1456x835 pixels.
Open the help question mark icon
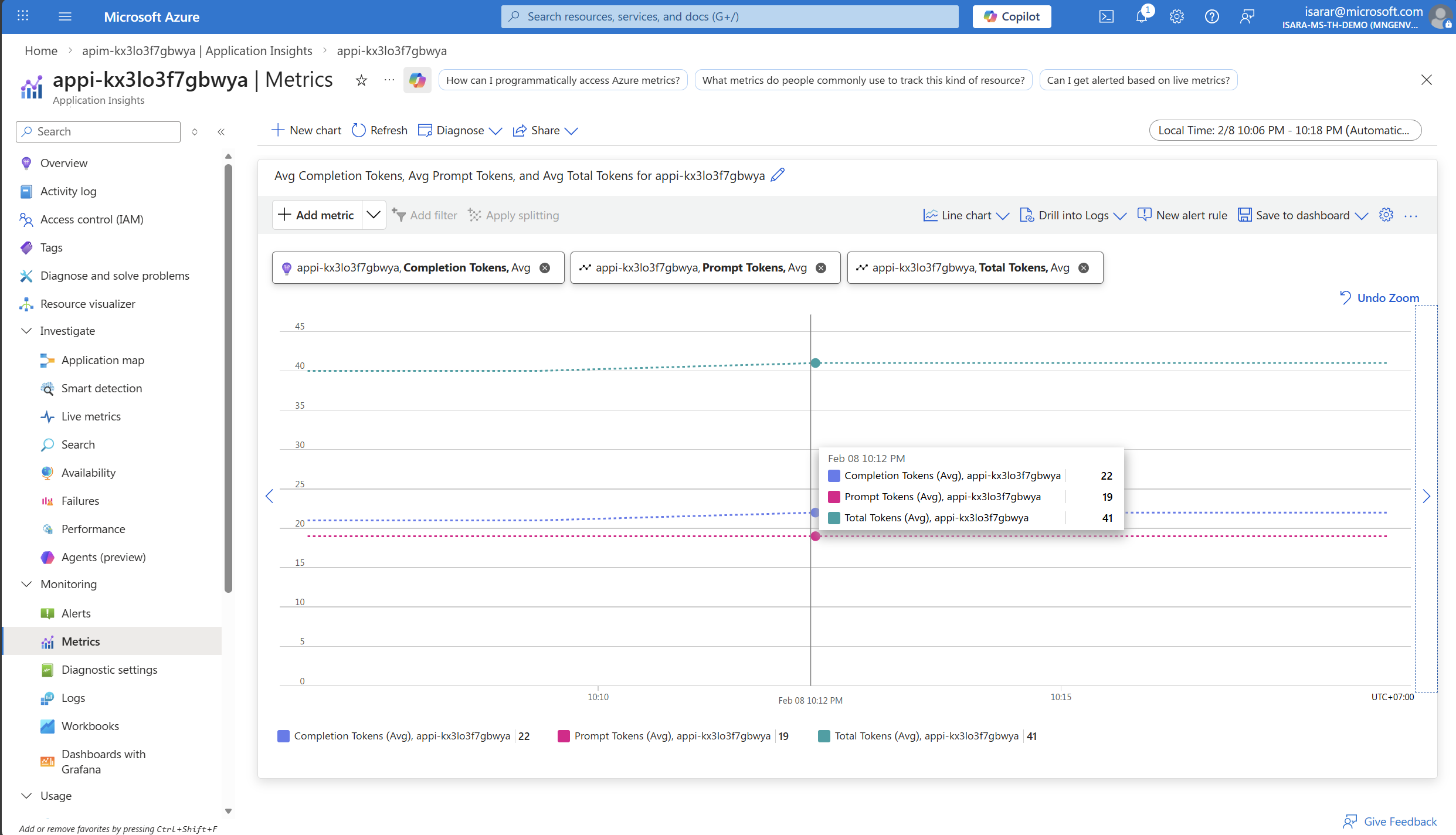point(1211,16)
